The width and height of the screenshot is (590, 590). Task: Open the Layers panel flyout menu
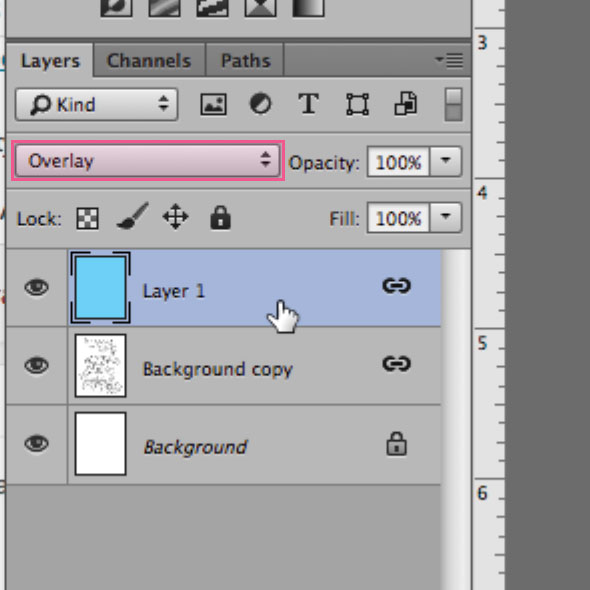pos(449,60)
